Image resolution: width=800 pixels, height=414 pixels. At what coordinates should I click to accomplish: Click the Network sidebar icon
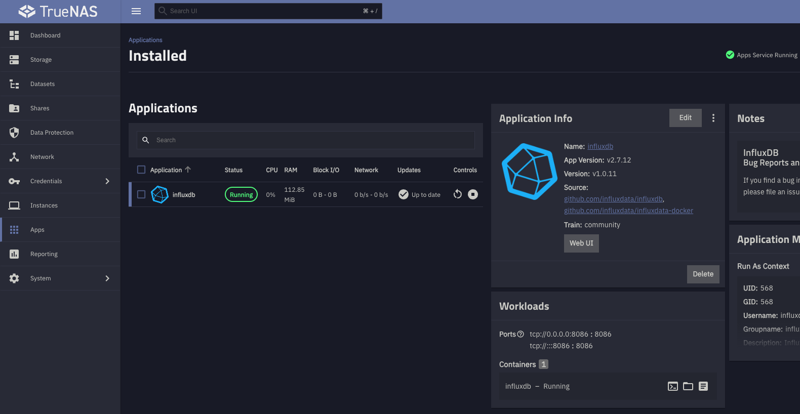pos(14,157)
